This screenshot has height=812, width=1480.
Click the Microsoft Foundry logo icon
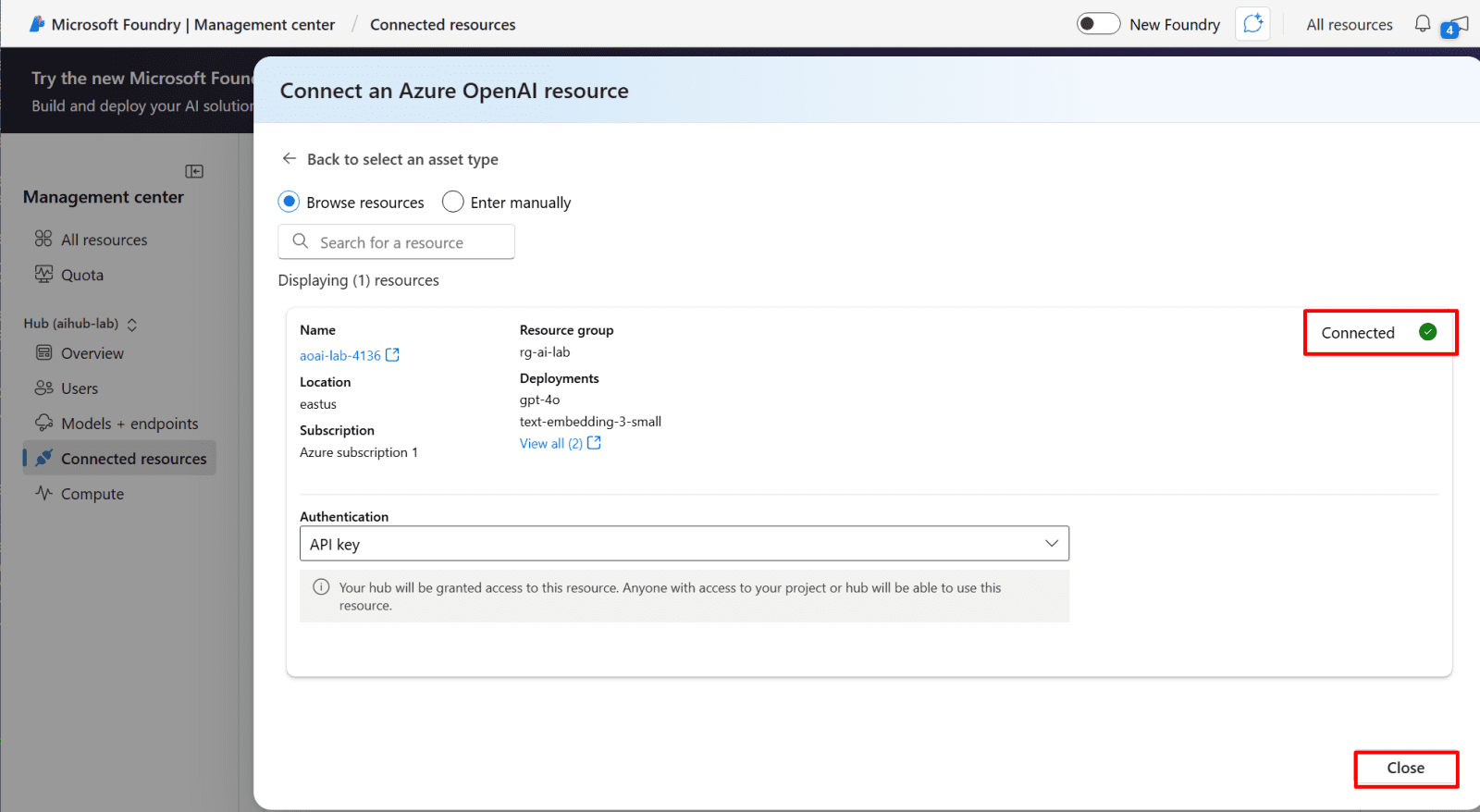coord(37,24)
